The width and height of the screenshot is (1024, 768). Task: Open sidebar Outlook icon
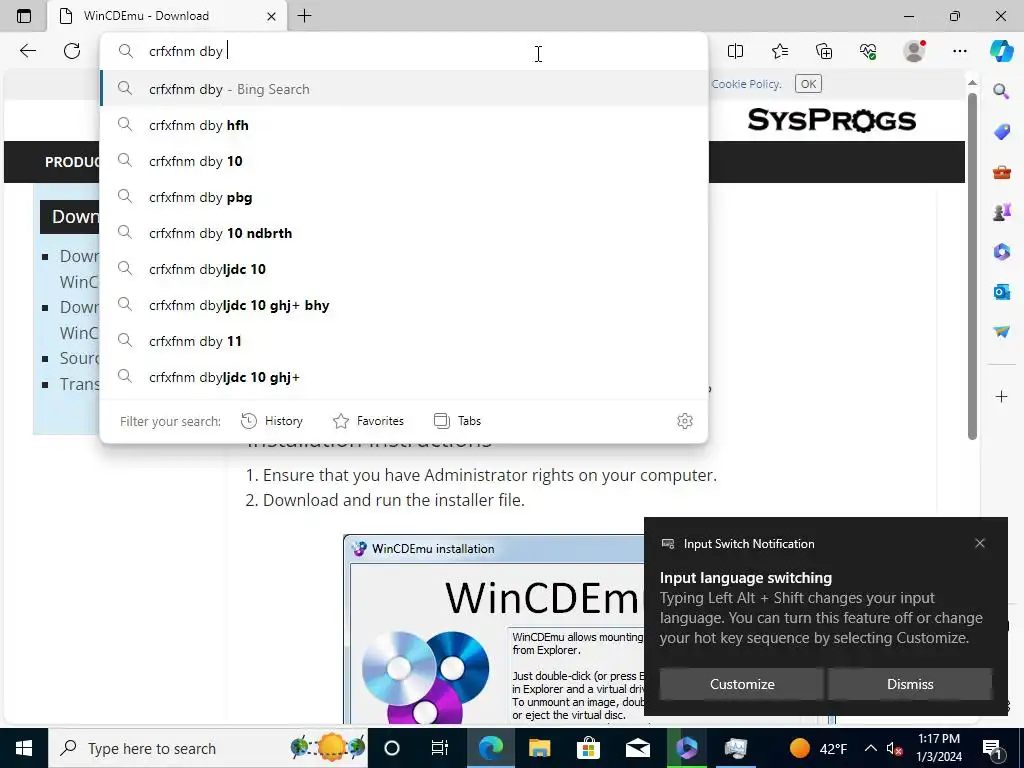pos(1001,291)
